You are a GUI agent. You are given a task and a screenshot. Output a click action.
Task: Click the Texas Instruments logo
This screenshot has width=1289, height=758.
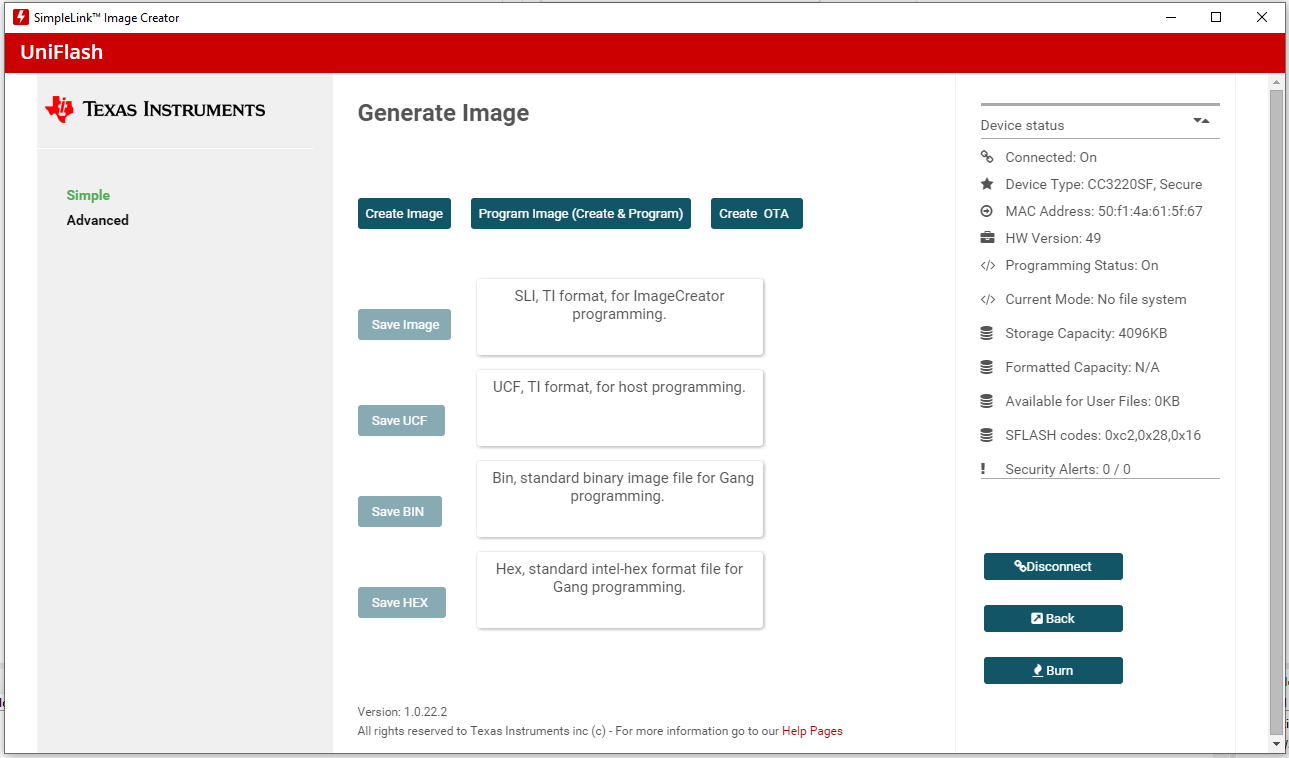155,109
